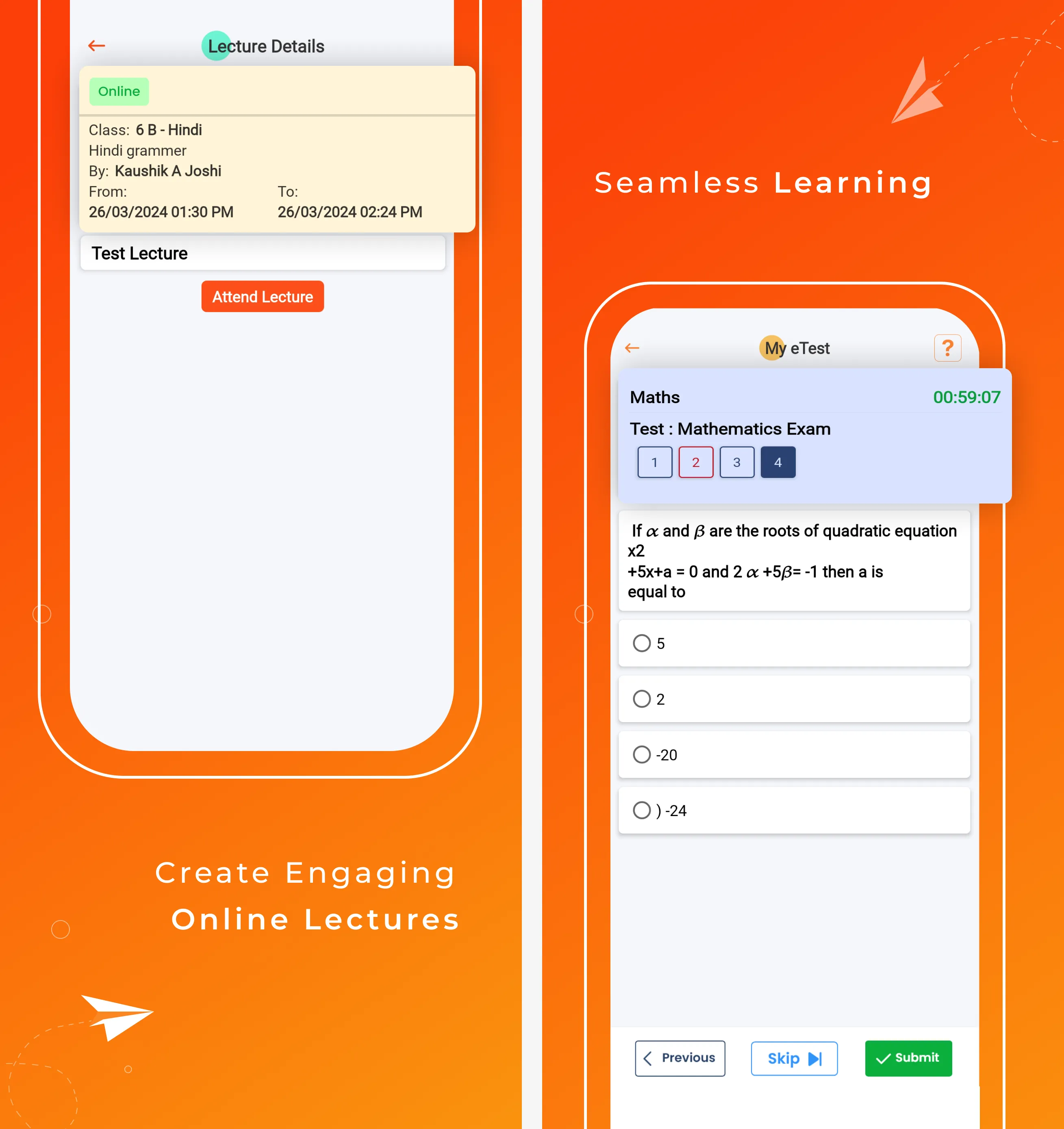
Task: Click the back arrow icon in Lecture Details
Action: click(x=98, y=45)
